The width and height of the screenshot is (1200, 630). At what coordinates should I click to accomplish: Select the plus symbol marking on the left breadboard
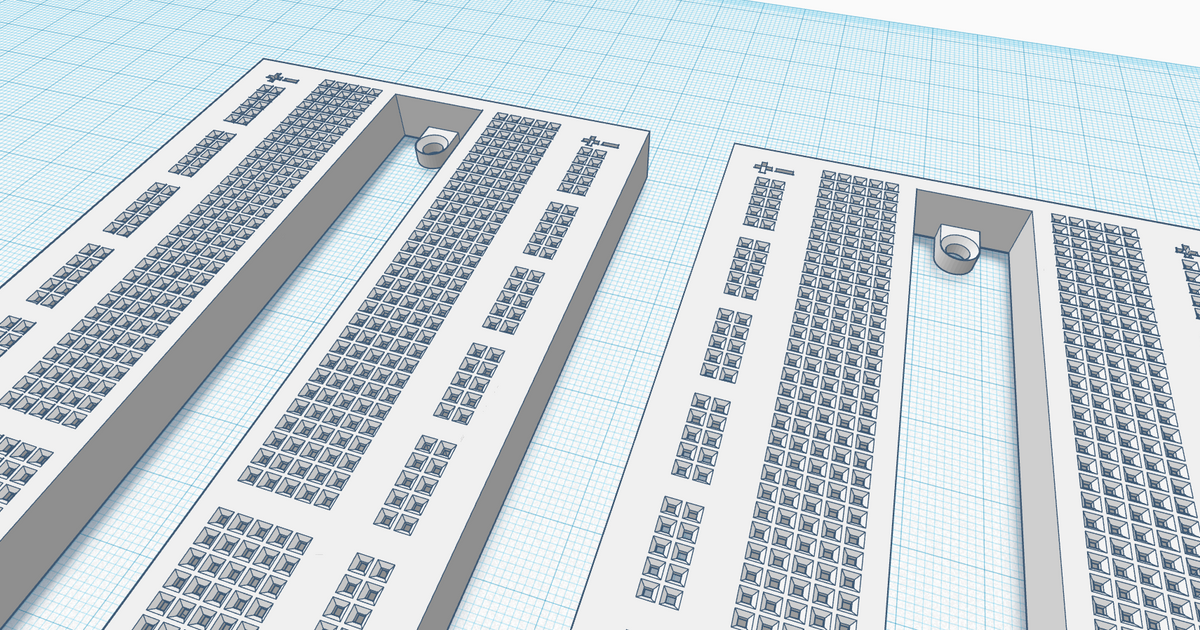[273, 77]
